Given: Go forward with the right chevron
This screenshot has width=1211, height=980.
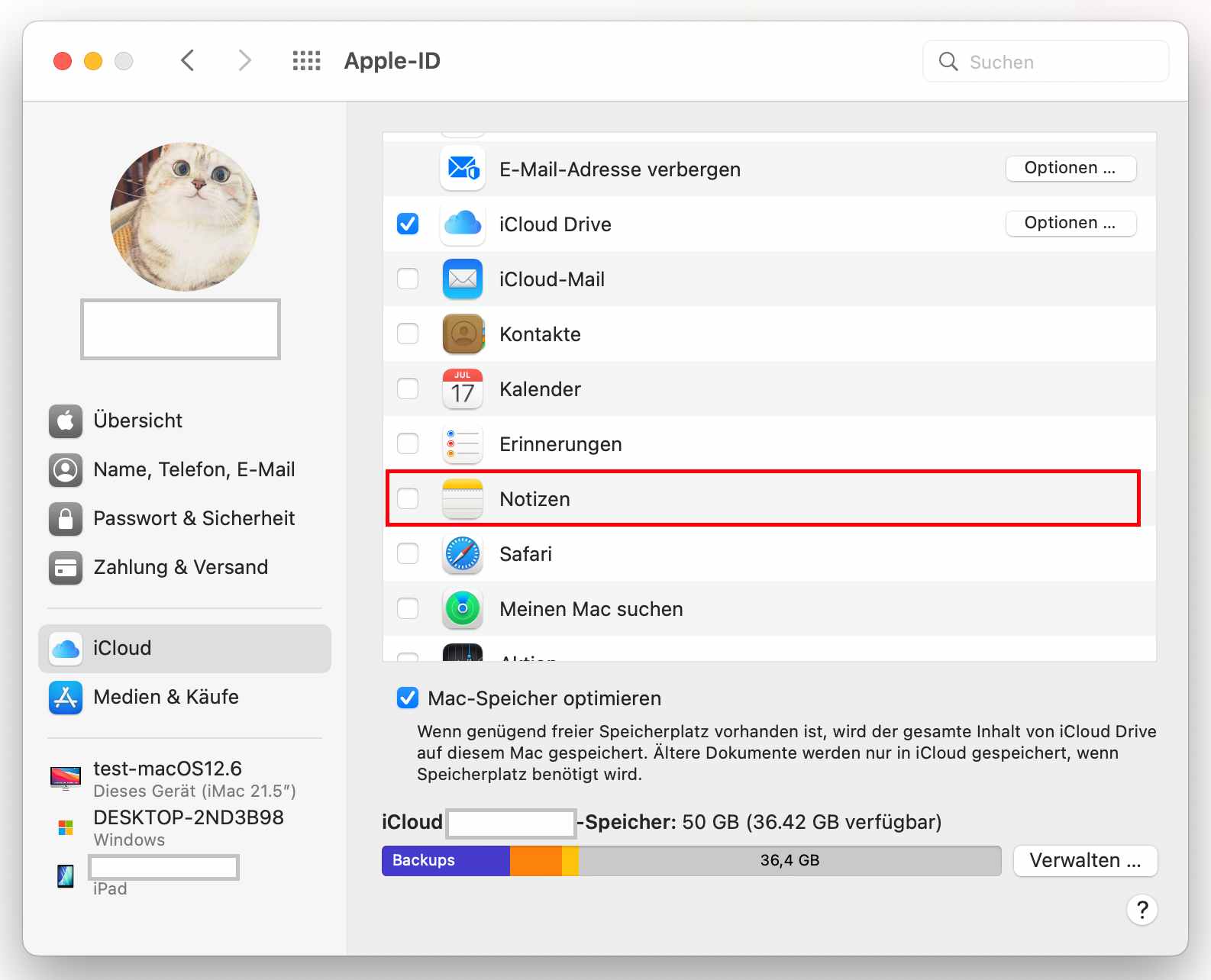Looking at the screenshot, I should coord(244,60).
